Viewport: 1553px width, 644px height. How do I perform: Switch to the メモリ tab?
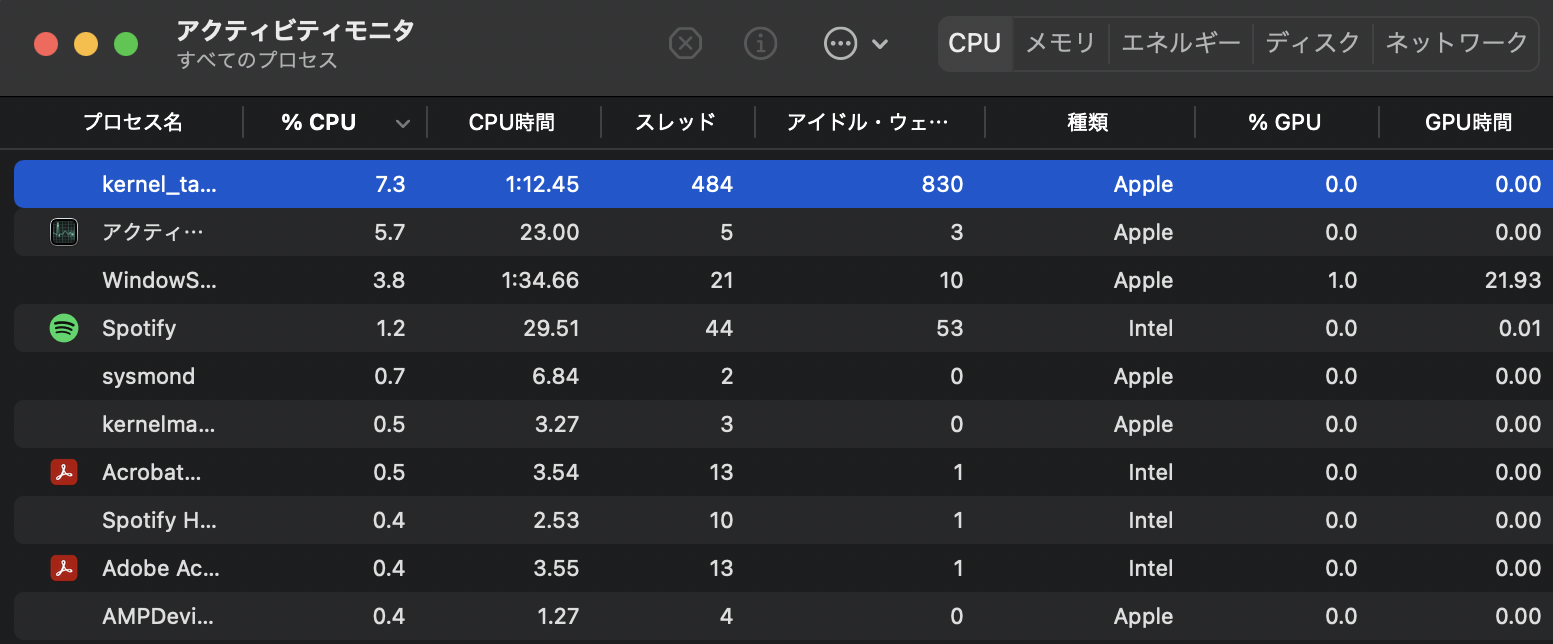[x=1060, y=43]
